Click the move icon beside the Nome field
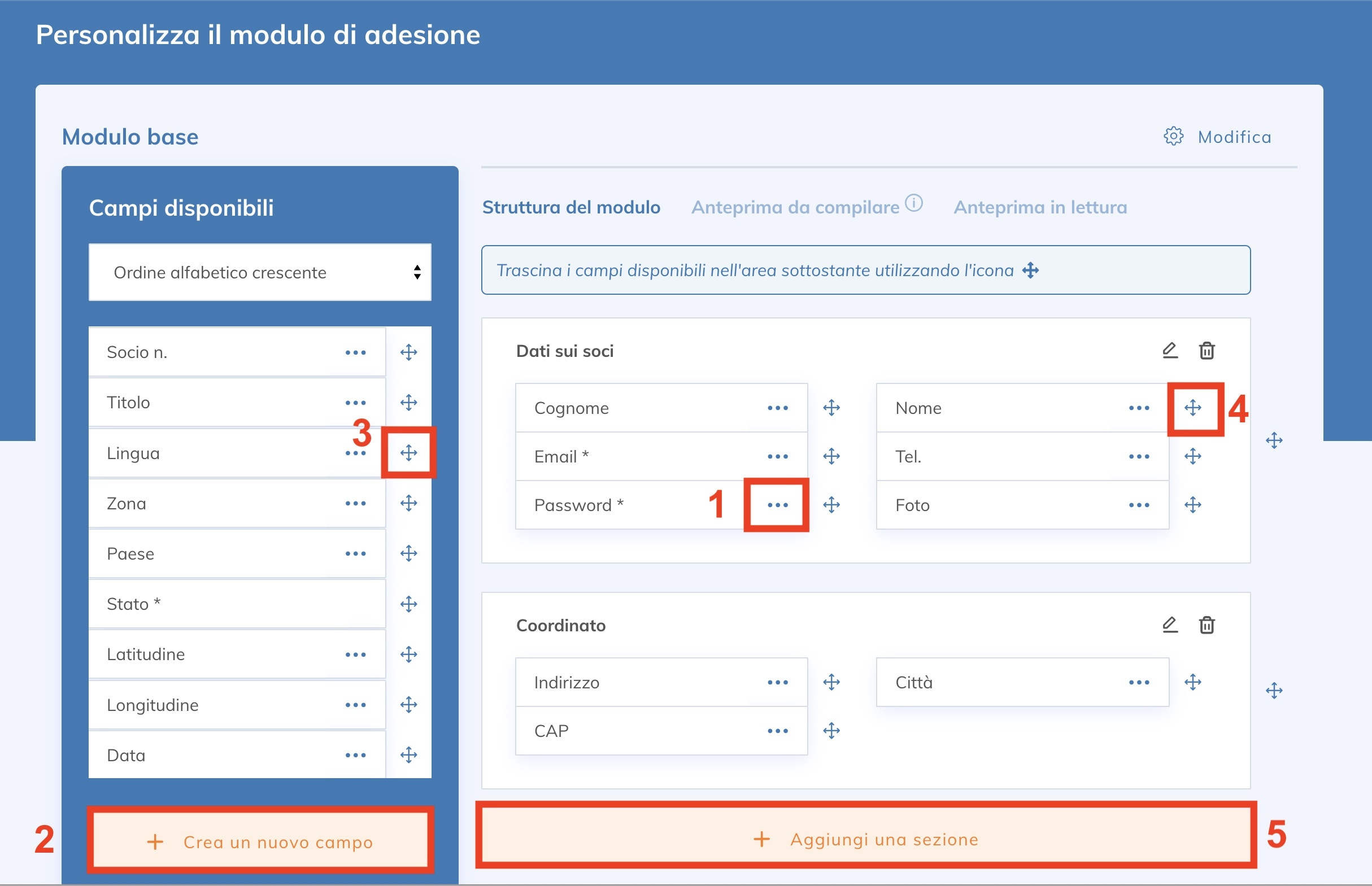 pyautogui.click(x=1192, y=408)
